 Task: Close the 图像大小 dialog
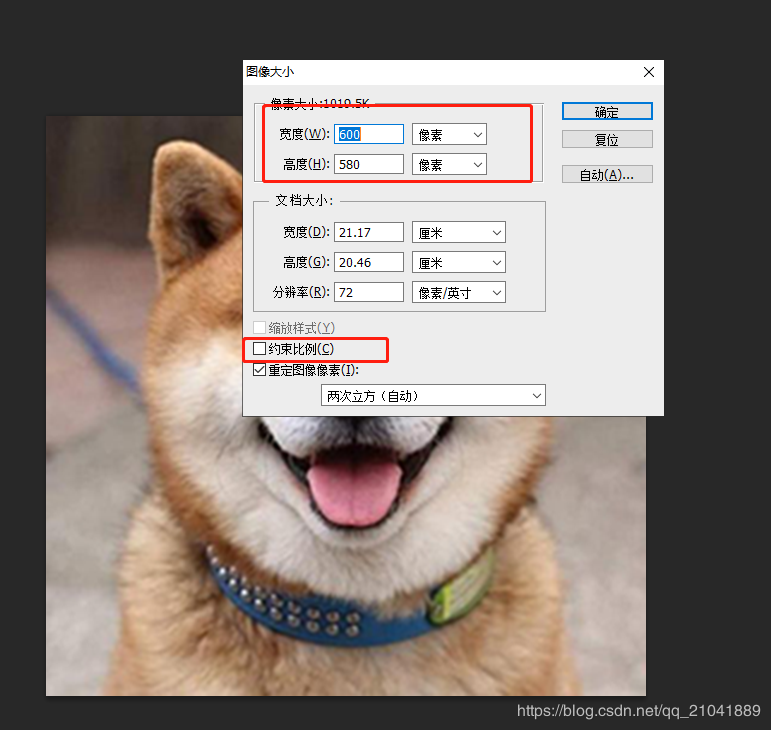click(649, 72)
